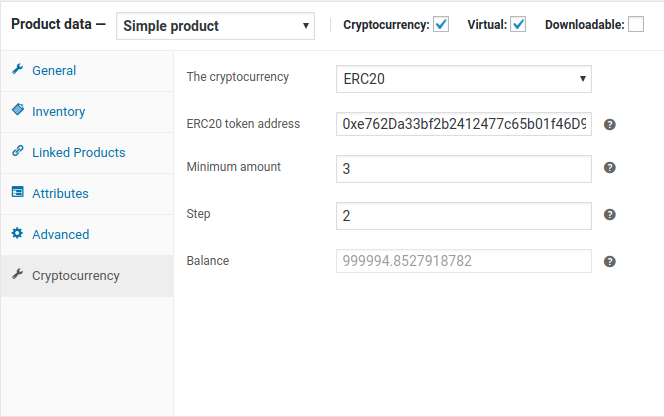The image size is (664, 417).
Task: Enable the Downloadable checkbox
Action: coord(636,24)
